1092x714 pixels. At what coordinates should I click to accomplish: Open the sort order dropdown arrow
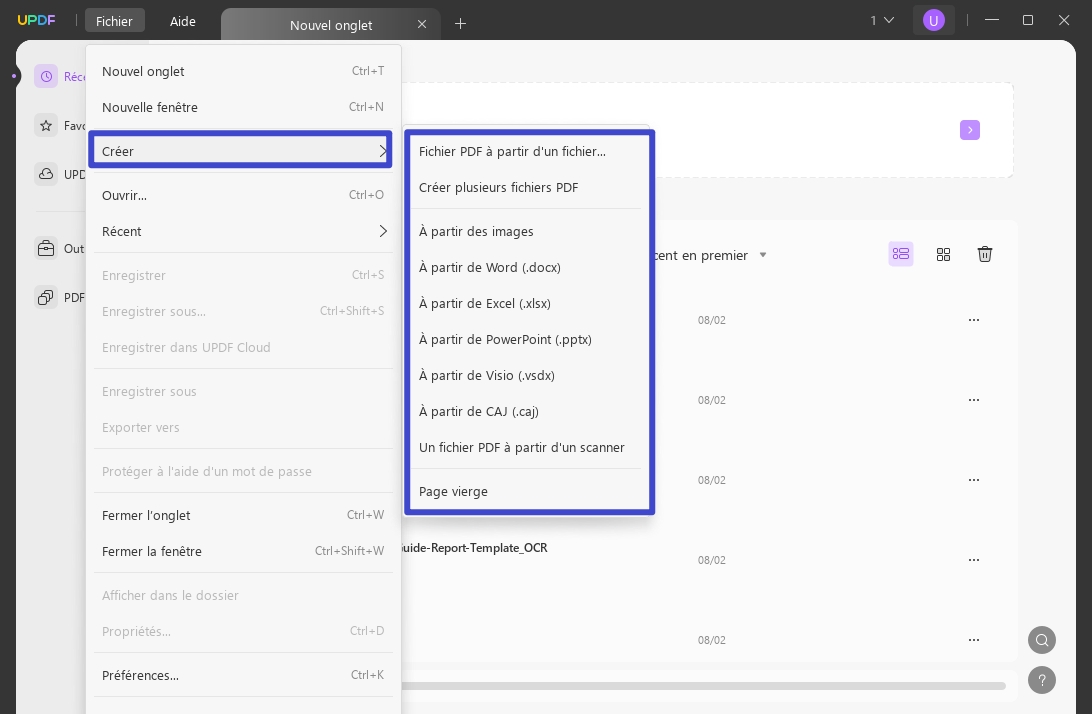coord(763,255)
